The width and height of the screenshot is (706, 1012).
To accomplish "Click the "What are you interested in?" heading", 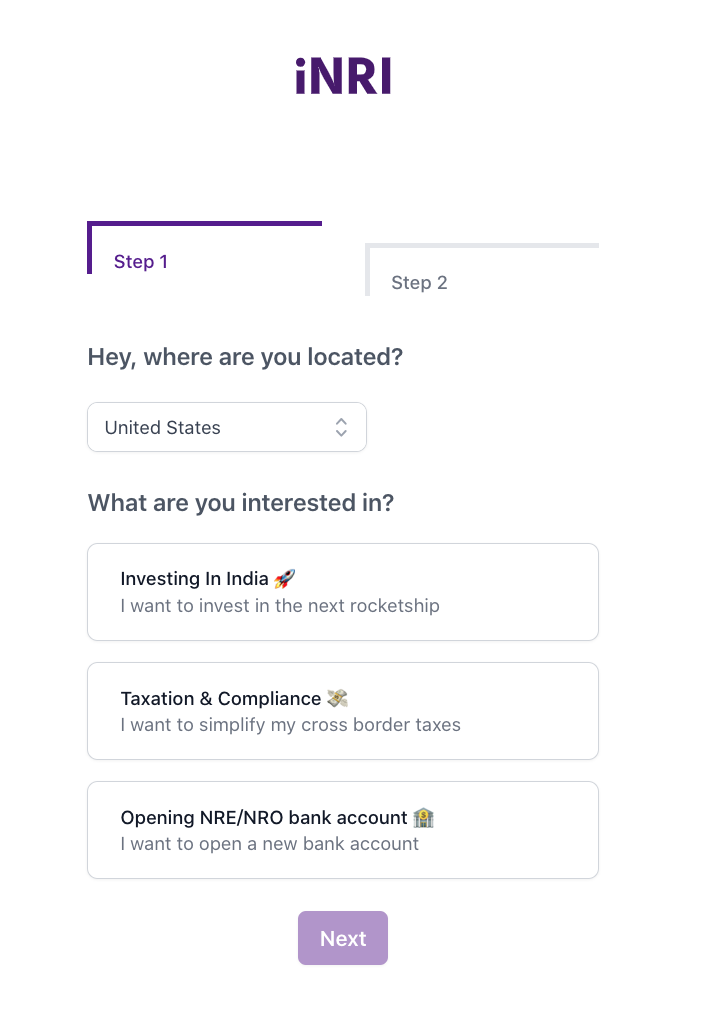I will pyautogui.click(x=241, y=503).
